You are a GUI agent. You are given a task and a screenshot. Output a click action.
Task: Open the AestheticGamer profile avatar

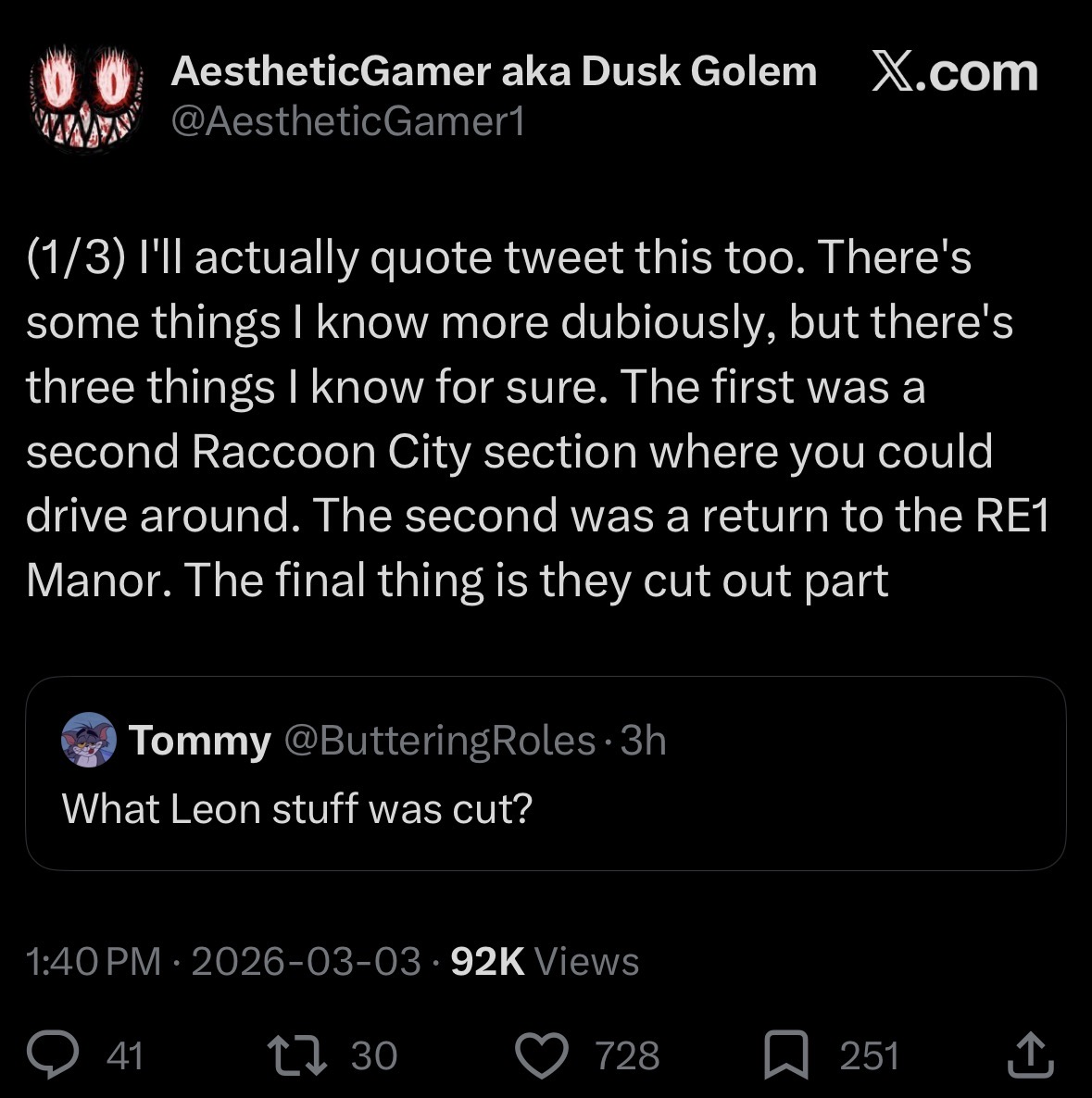[86, 98]
